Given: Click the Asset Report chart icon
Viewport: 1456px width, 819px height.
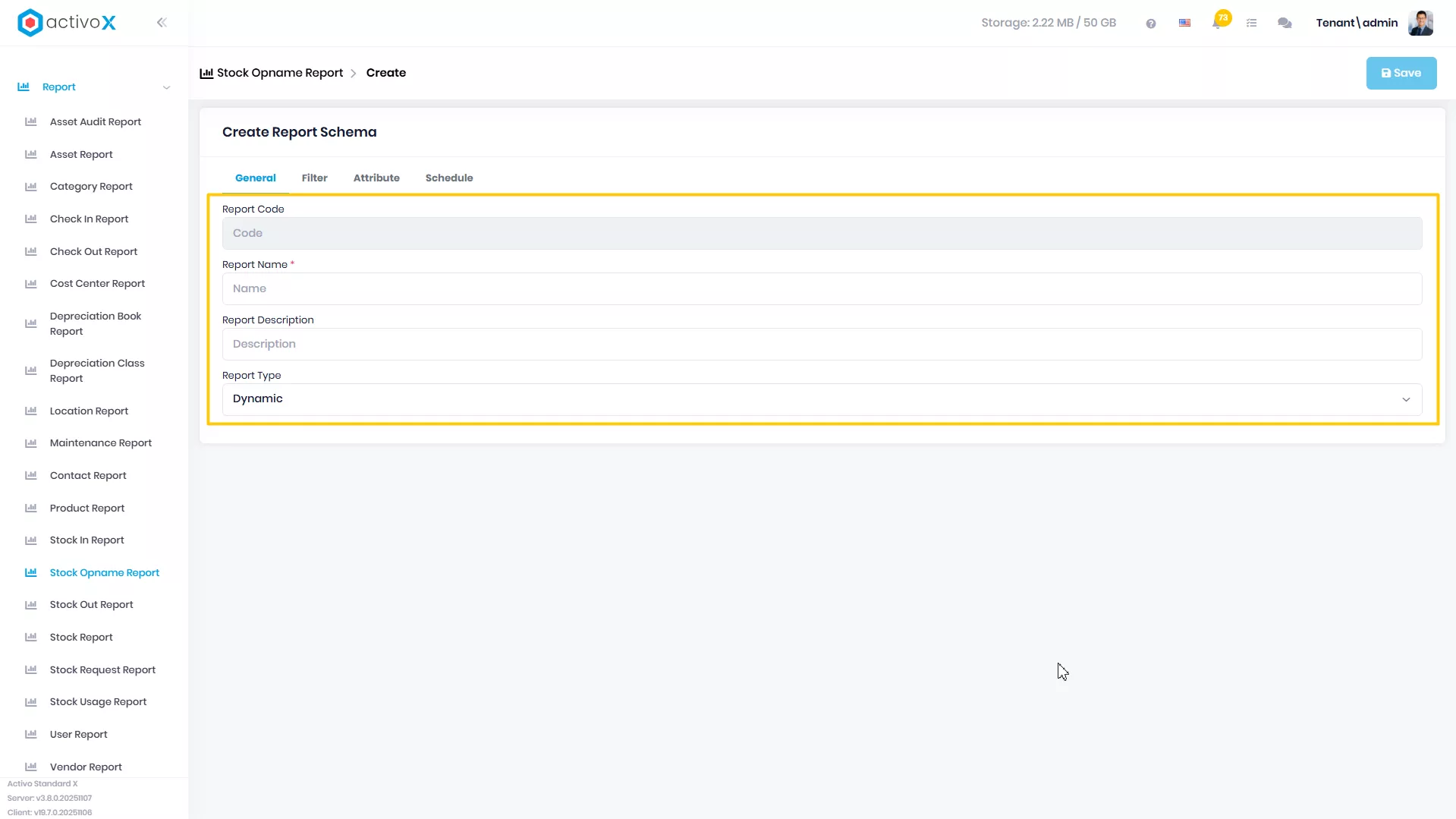Looking at the screenshot, I should (x=31, y=154).
